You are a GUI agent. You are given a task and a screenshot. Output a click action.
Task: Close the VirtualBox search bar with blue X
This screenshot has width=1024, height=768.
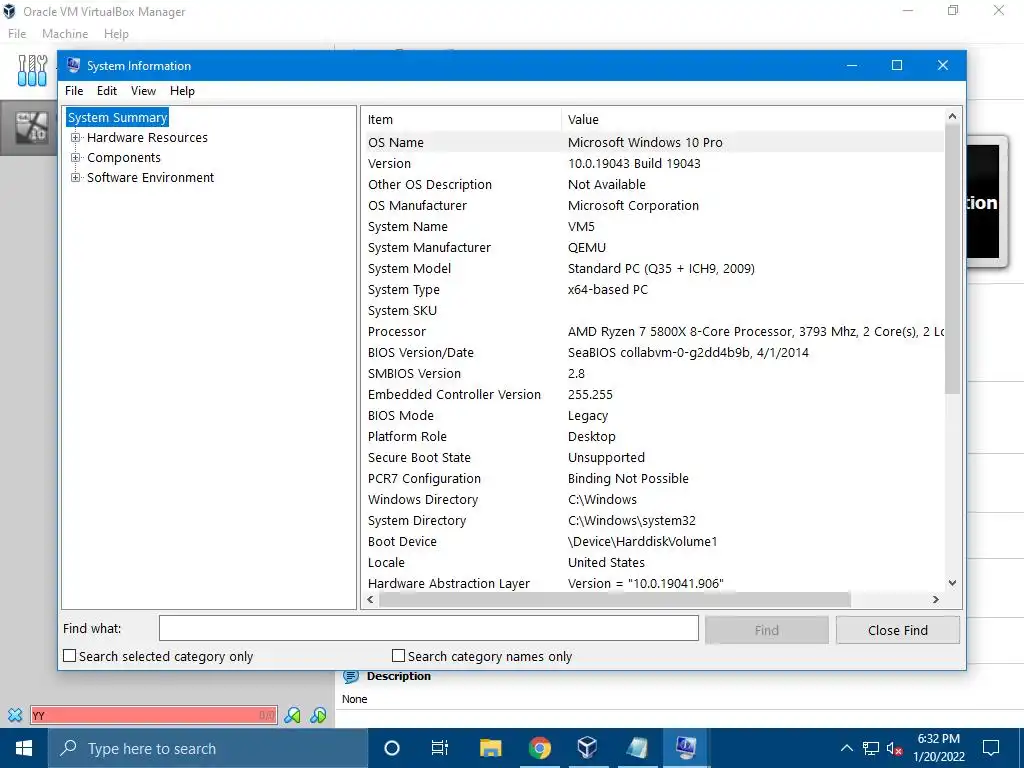coord(15,715)
